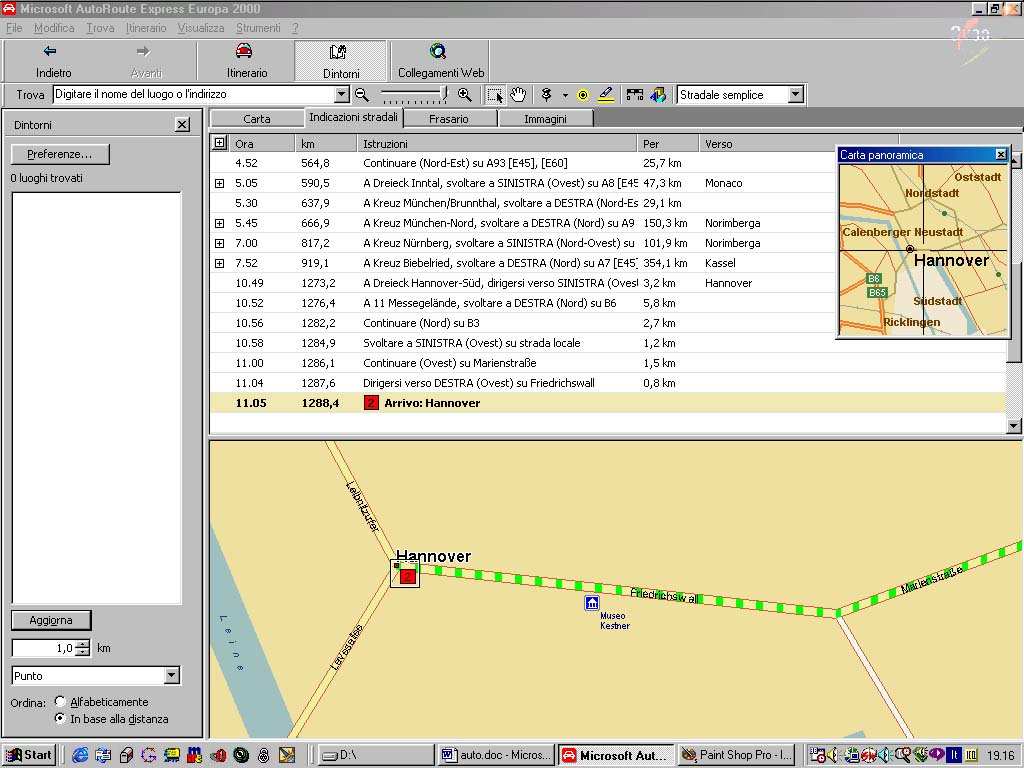Switch to Paint Shop Pro taskbar button
Screen dimensions: 1024x768
point(737,755)
